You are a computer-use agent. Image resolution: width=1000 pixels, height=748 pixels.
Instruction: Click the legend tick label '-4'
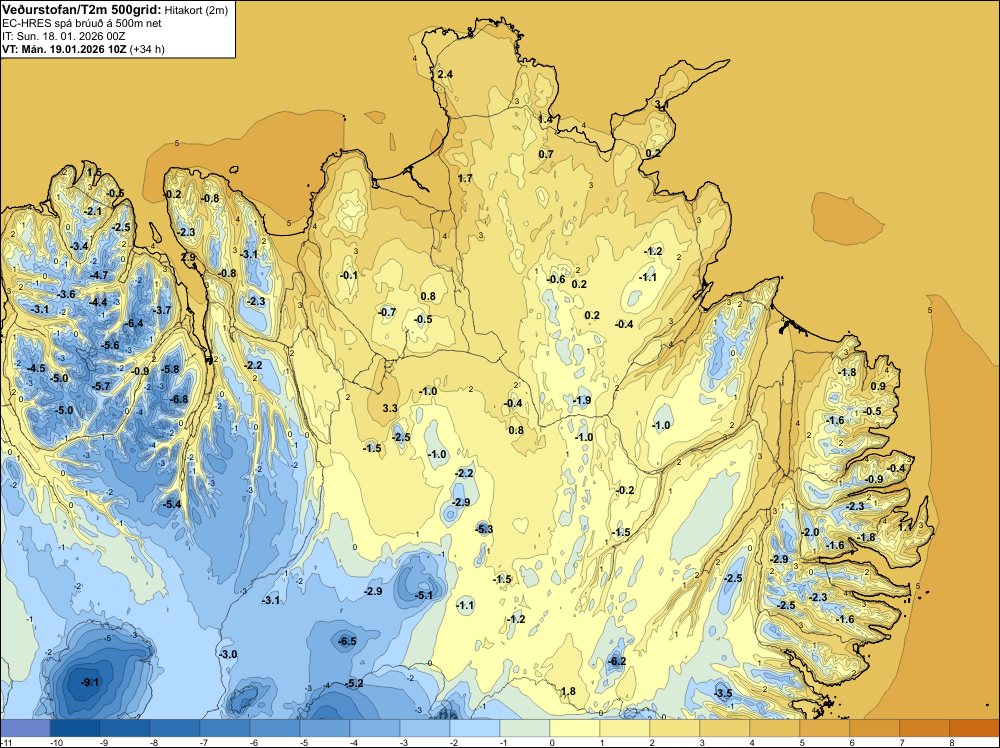353,742
